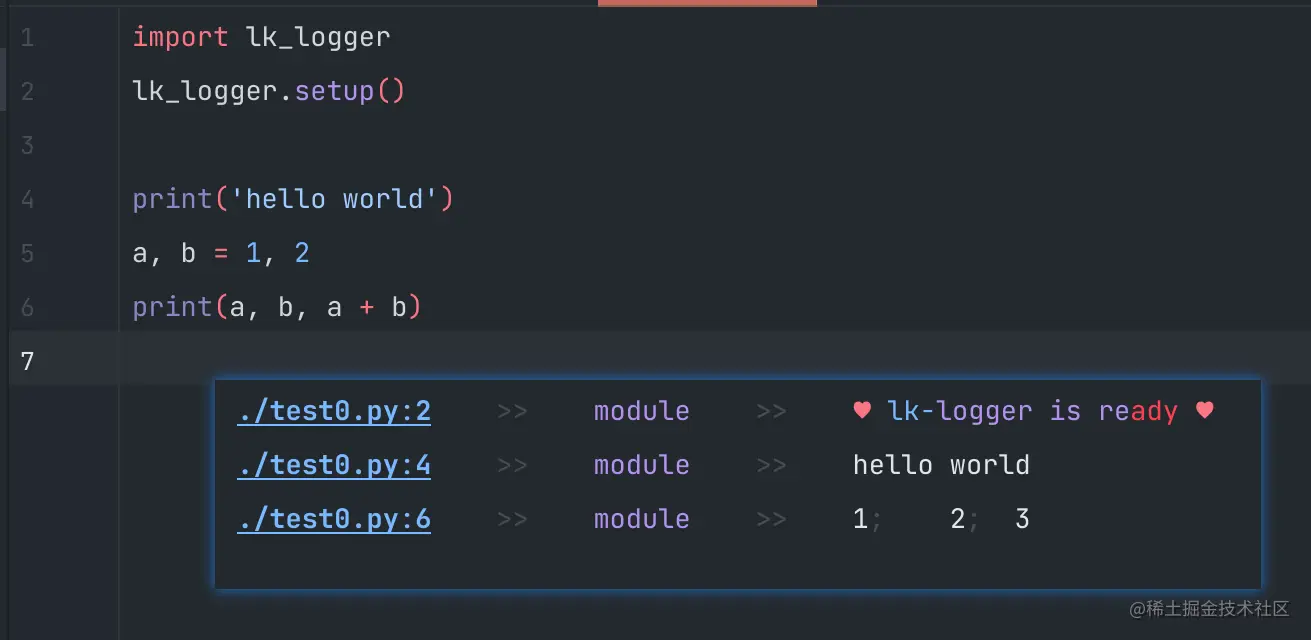Screen dimensions: 1311x640
Task: Open the ./test0.py:2 link in the output
Action: 334,412
